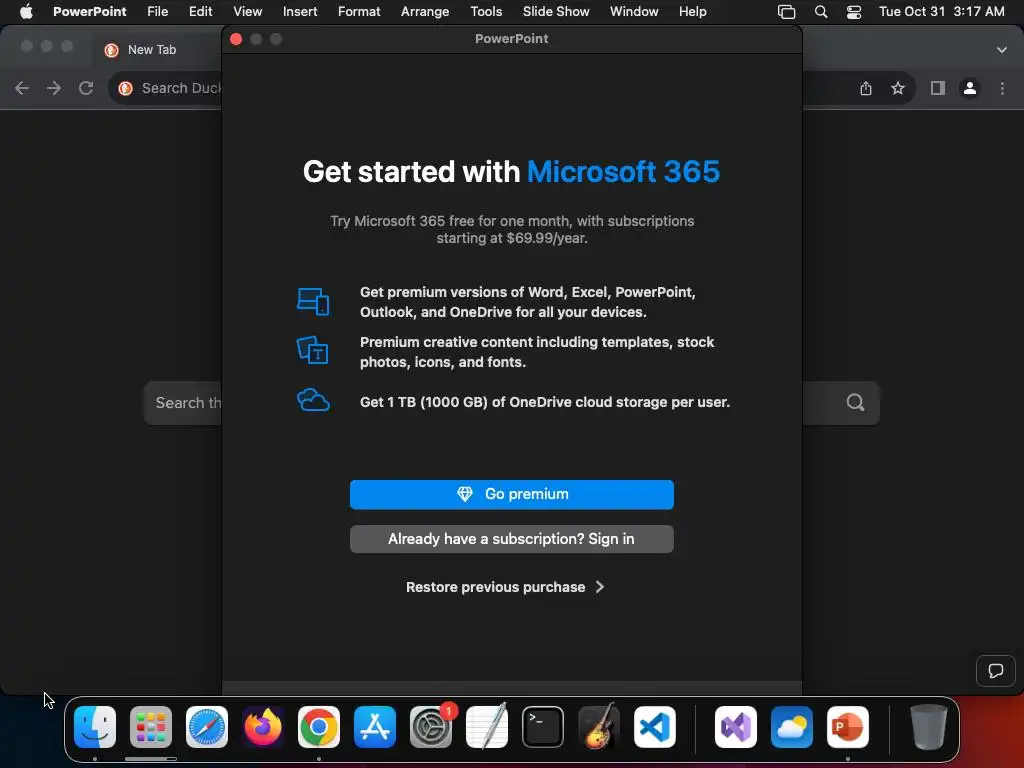Click the devices icon beside premium versions text

click(313, 302)
